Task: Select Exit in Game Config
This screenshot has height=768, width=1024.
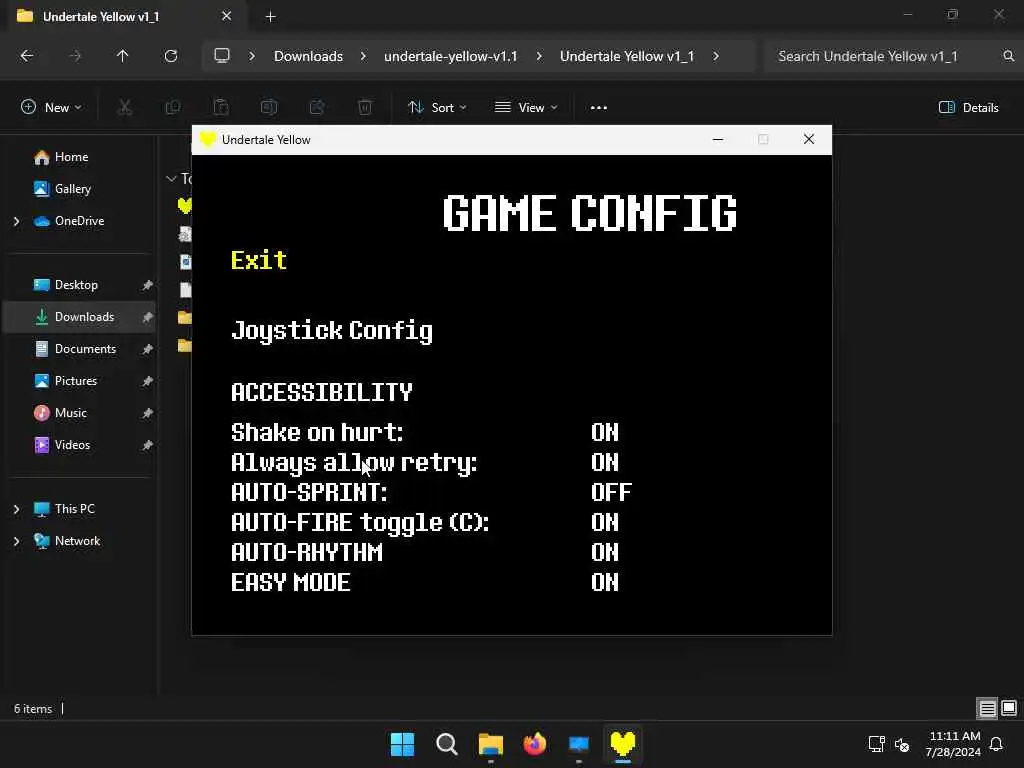Action: point(259,261)
